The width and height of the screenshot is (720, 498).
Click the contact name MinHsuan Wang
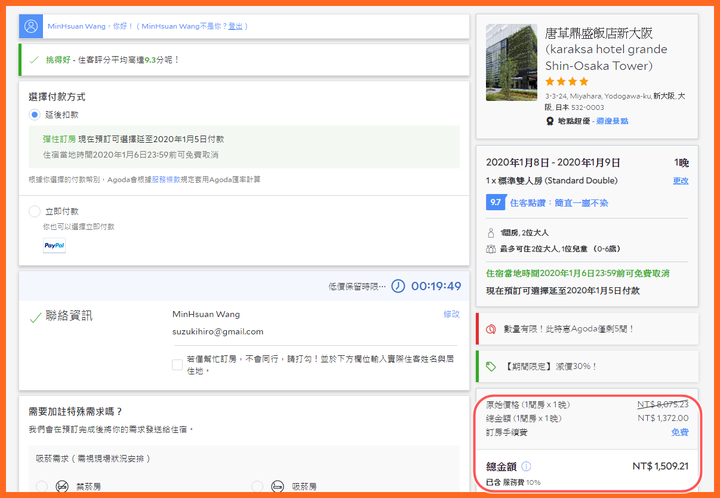[206, 314]
